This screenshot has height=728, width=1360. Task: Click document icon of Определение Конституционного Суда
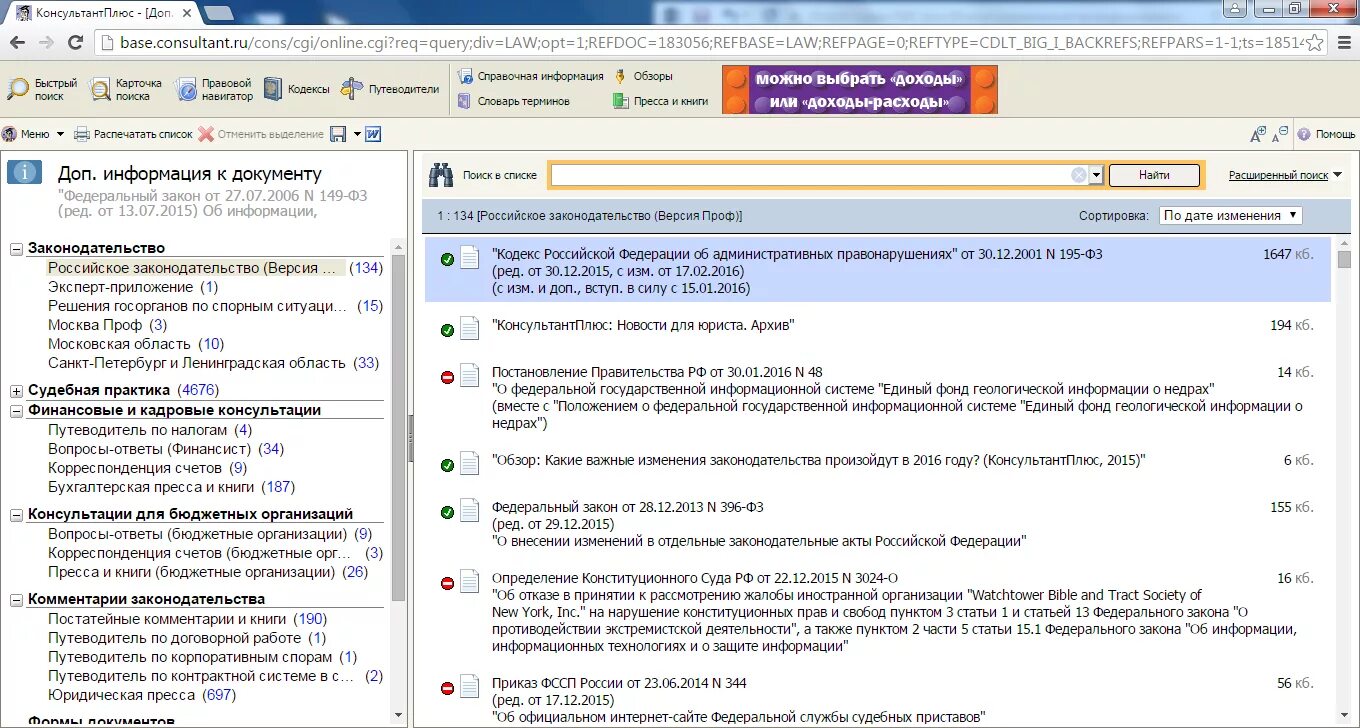tap(470, 582)
